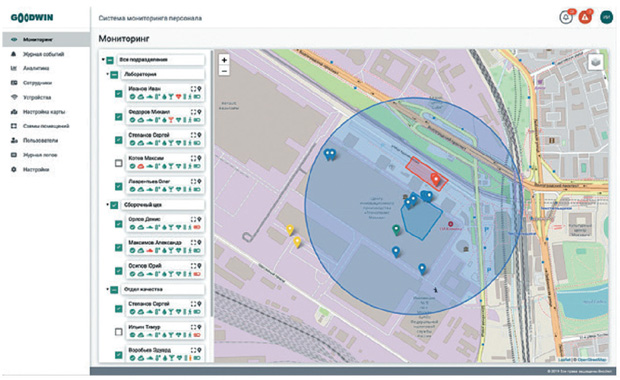Zoom out the map with minus
Screen dimensions: 620x380
224,71
